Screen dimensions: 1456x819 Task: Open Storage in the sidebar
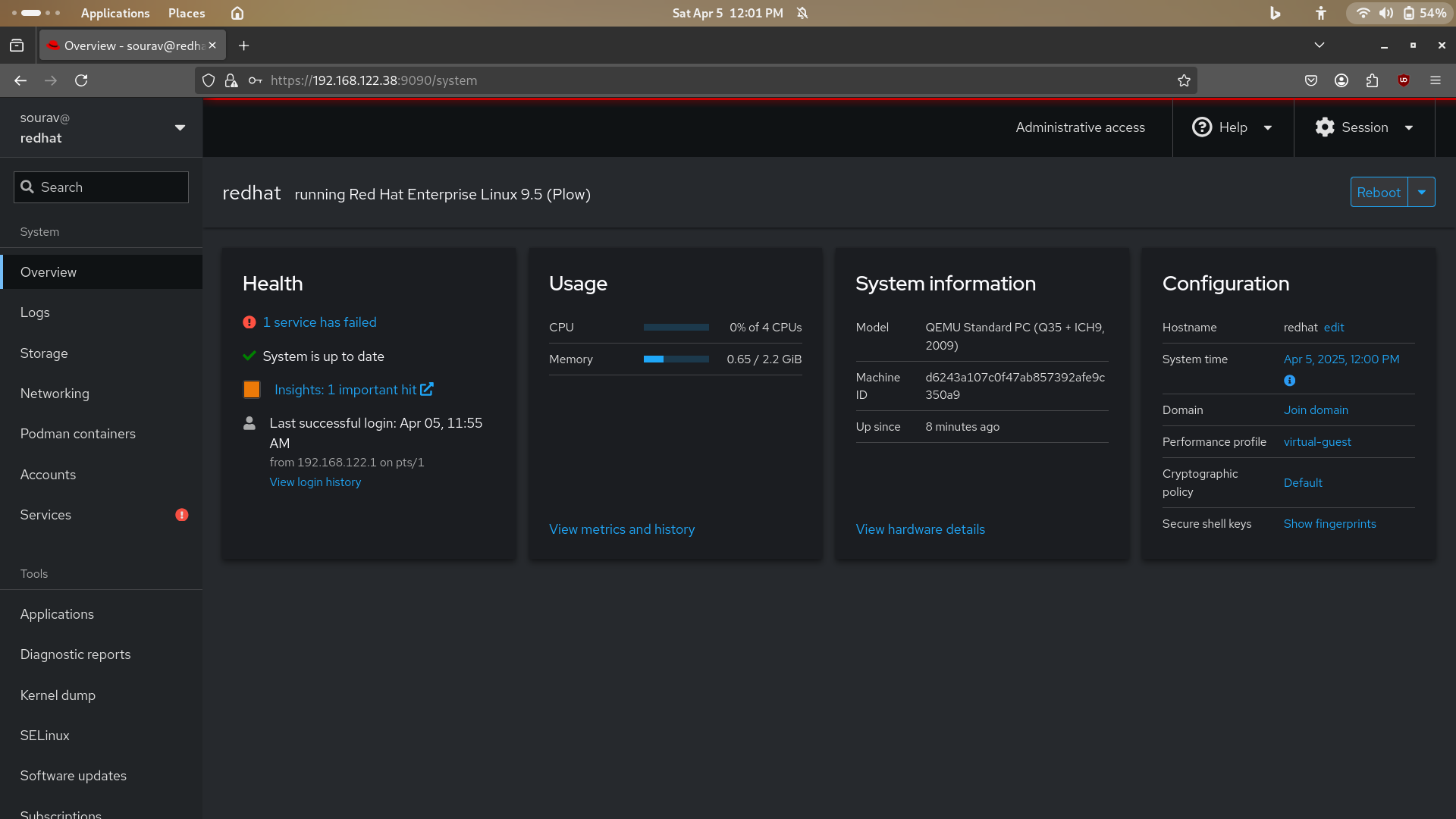[x=102, y=353]
